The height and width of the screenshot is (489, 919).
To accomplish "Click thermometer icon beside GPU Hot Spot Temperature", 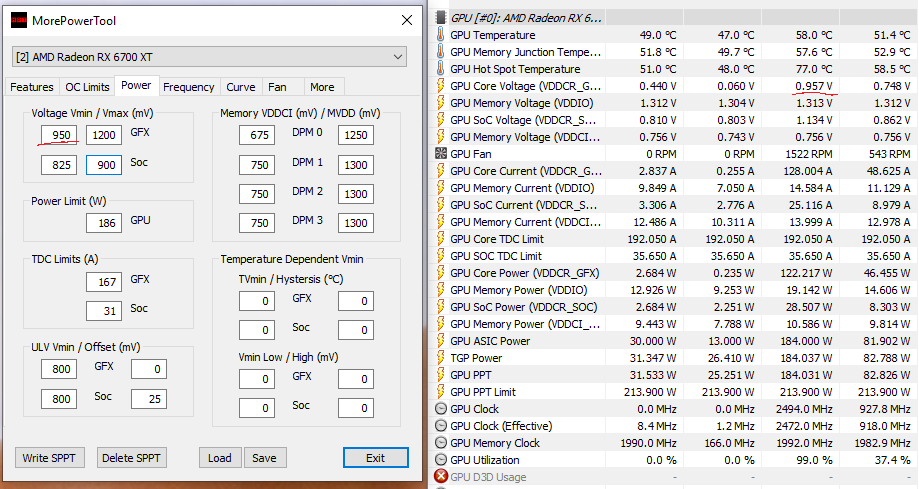I will pyautogui.click(x=441, y=69).
